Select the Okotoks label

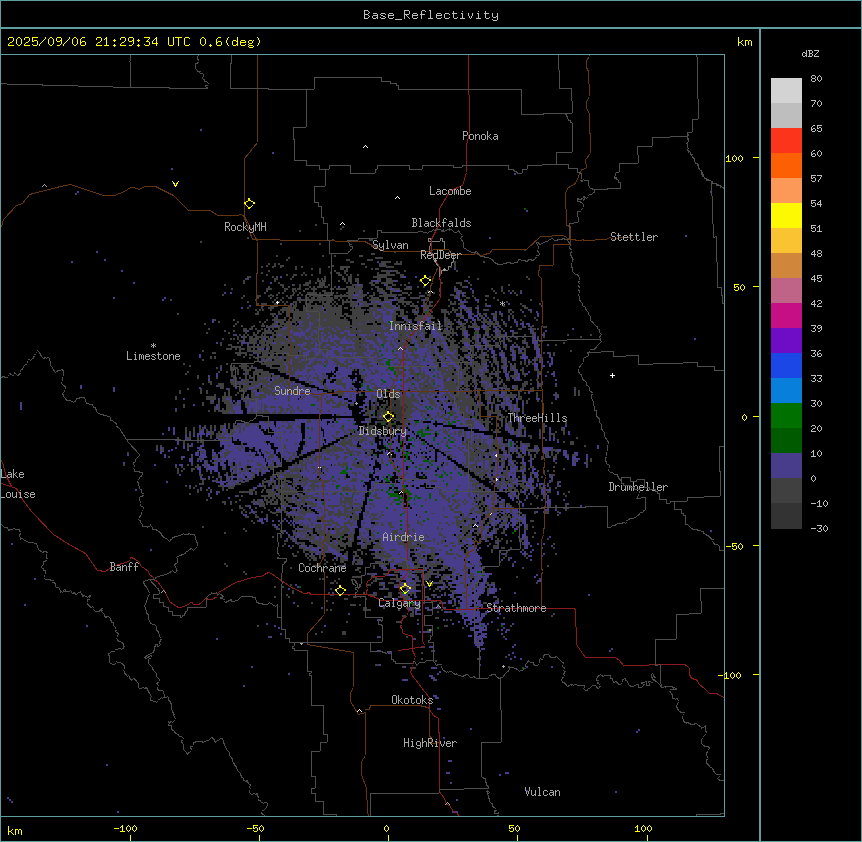[x=412, y=700]
